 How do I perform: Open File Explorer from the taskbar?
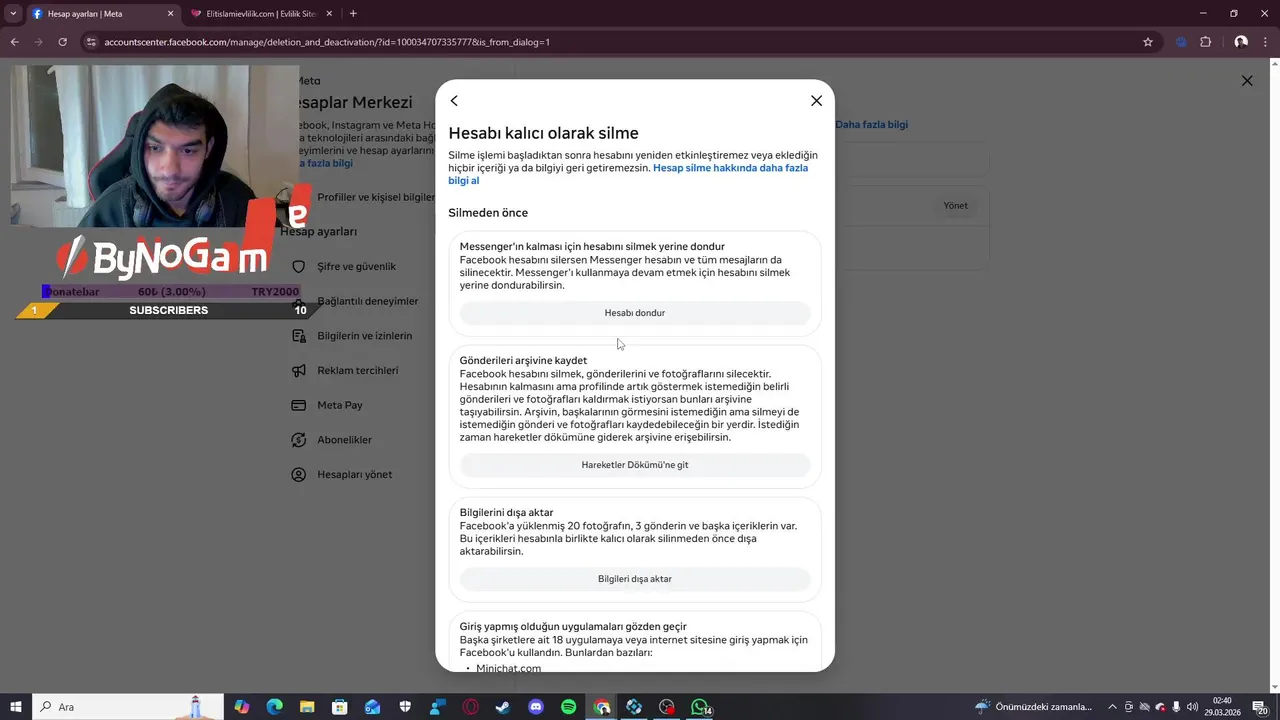(x=307, y=707)
